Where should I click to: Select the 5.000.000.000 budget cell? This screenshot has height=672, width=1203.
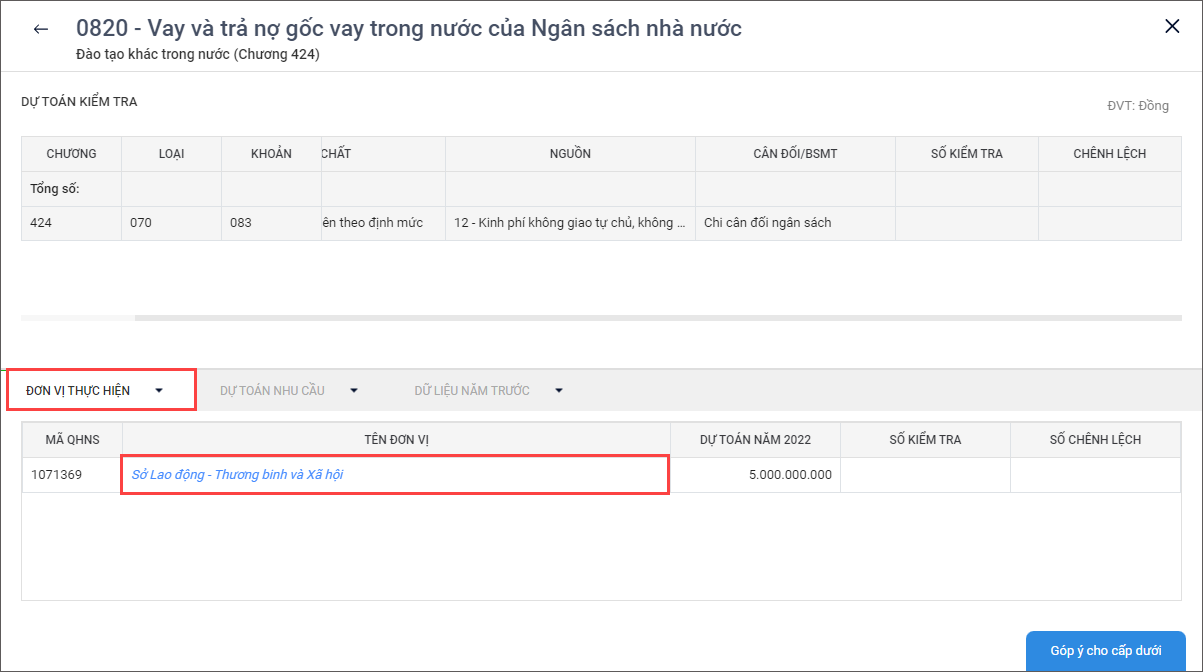[755, 475]
